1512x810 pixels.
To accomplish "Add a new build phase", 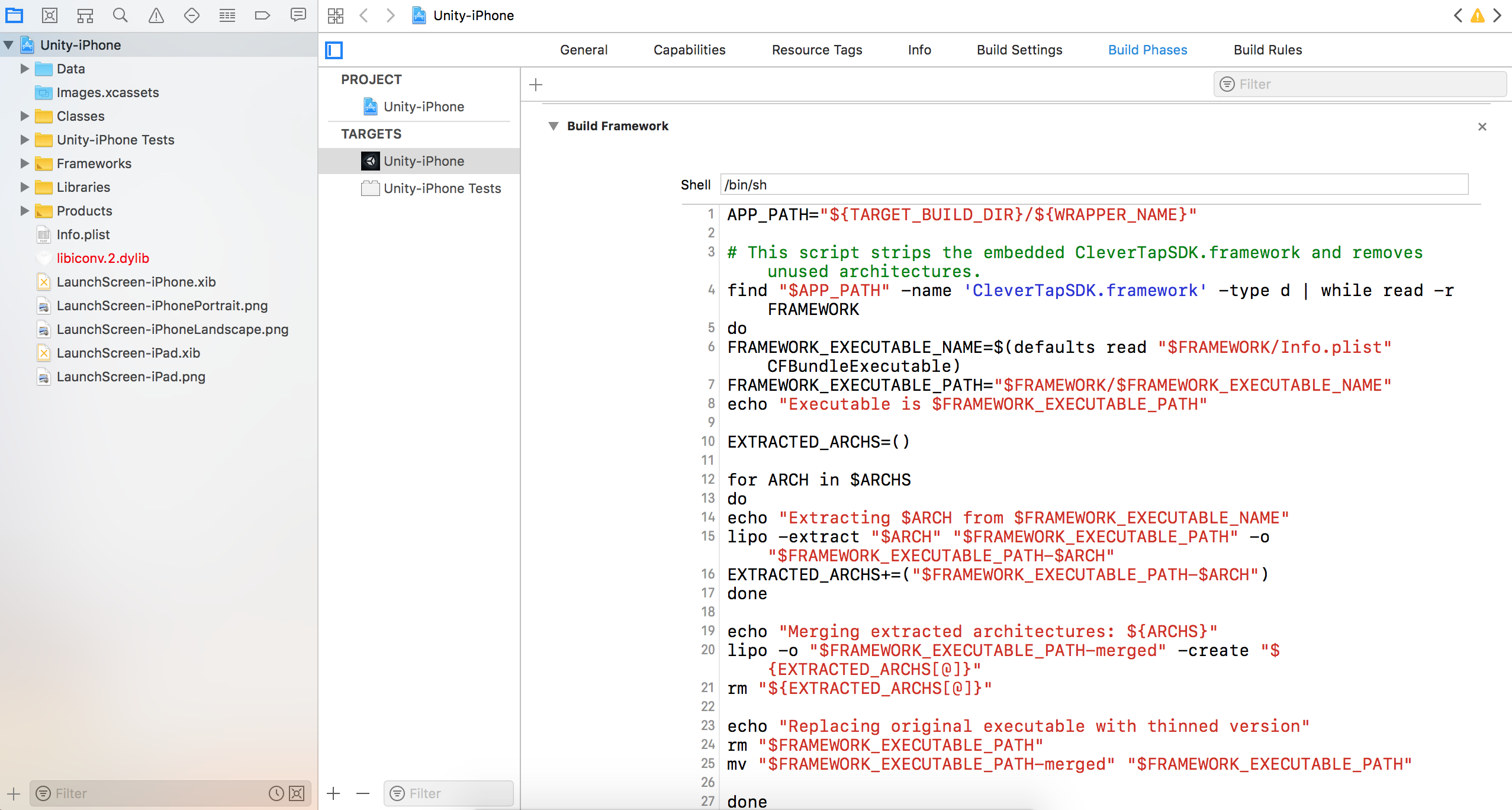I will pyautogui.click(x=536, y=85).
